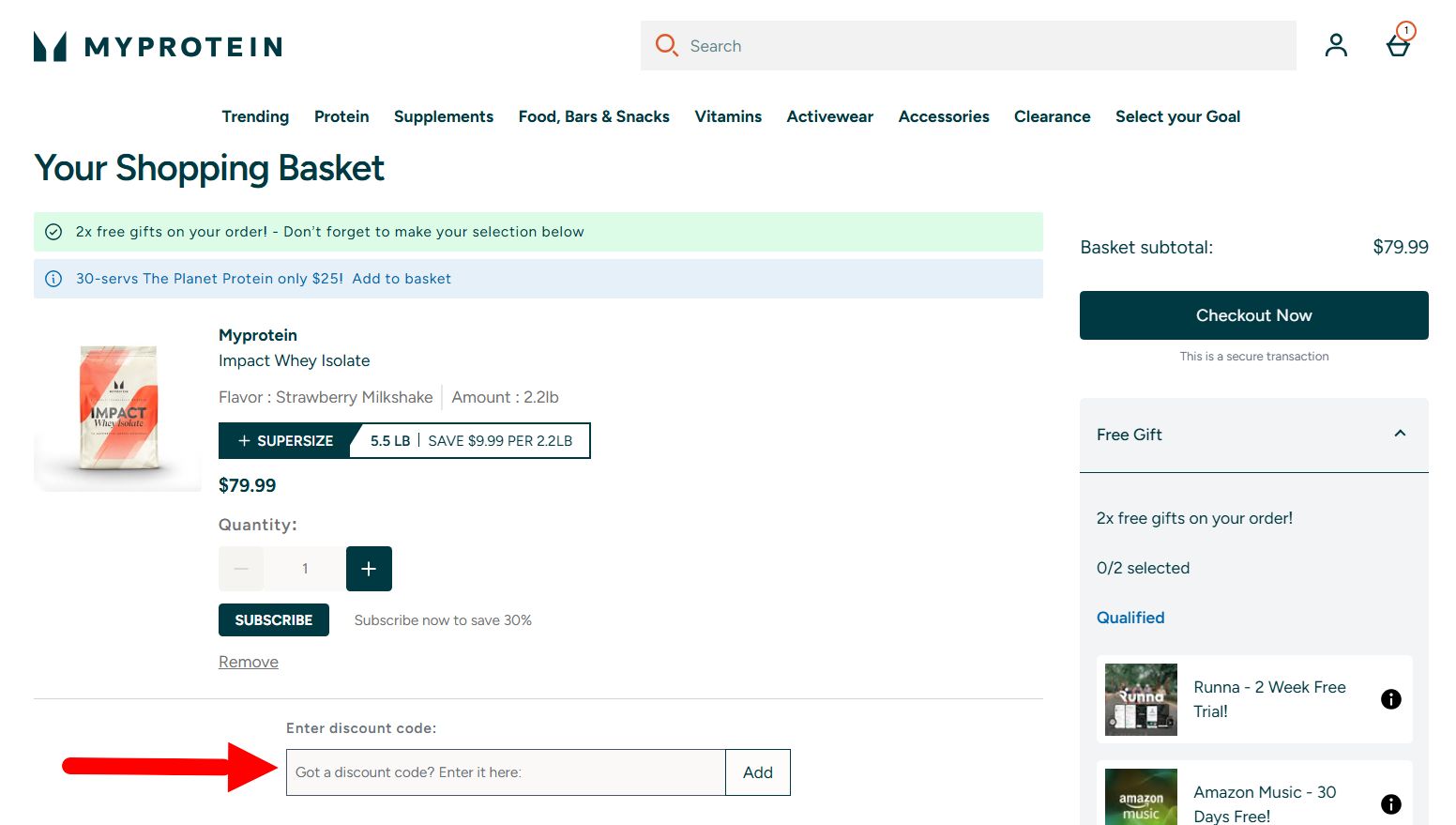The width and height of the screenshot is (1456, 825).
Task: Open the Select your Goal menu
Action: (x=1177, y=116)
